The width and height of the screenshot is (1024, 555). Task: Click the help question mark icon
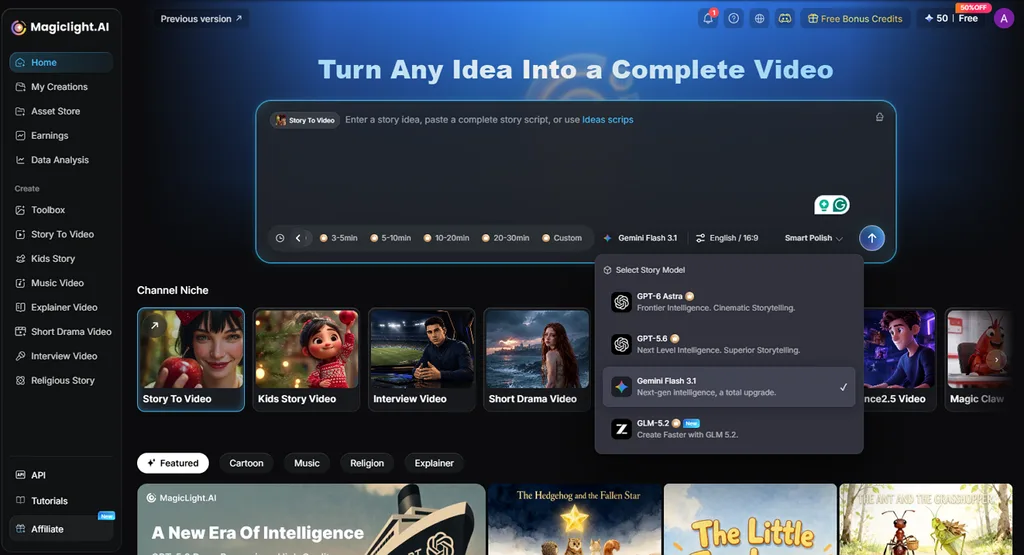click(x=733, y=18)
